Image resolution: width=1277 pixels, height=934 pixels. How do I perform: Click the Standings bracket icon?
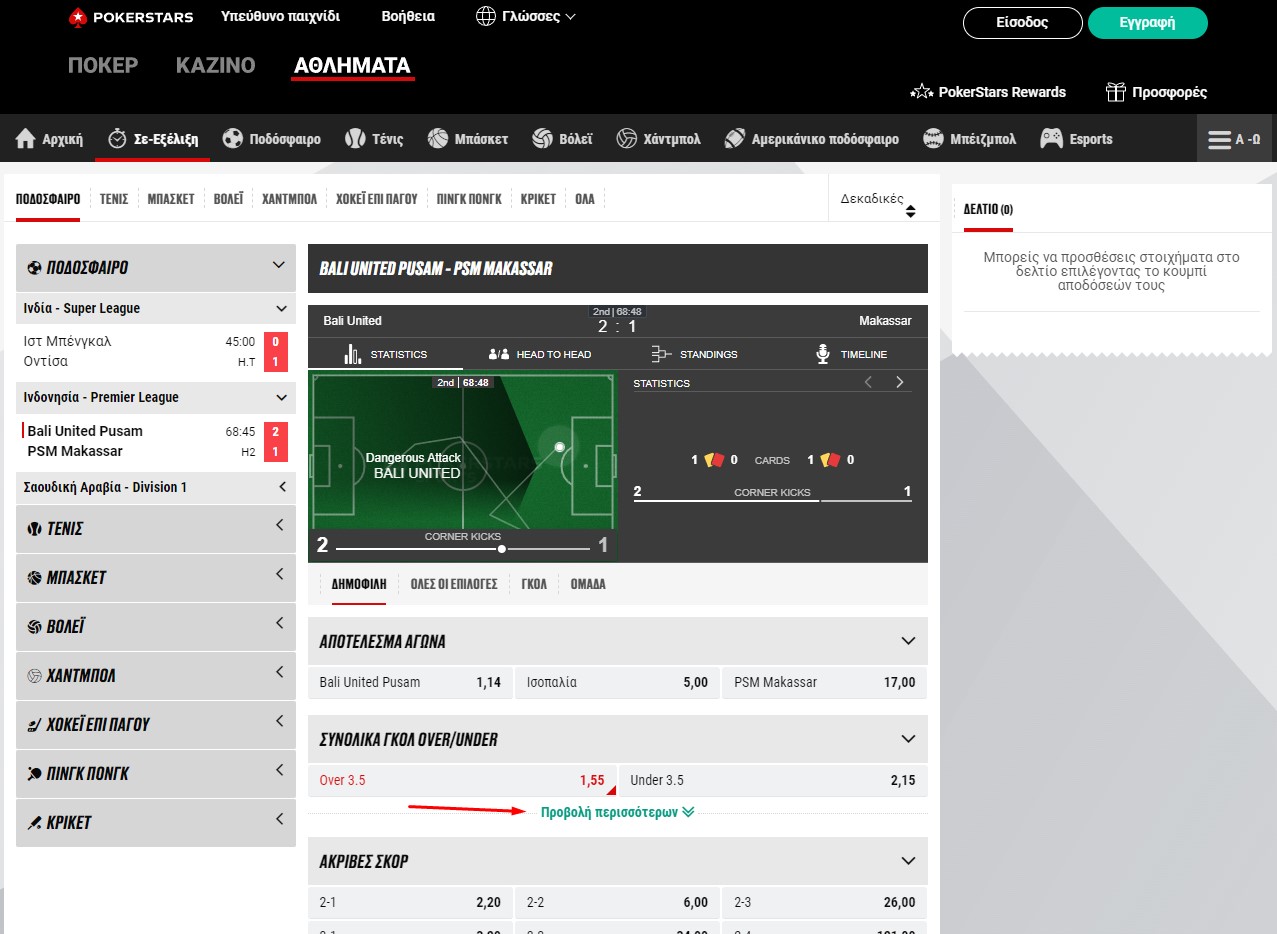661,354
